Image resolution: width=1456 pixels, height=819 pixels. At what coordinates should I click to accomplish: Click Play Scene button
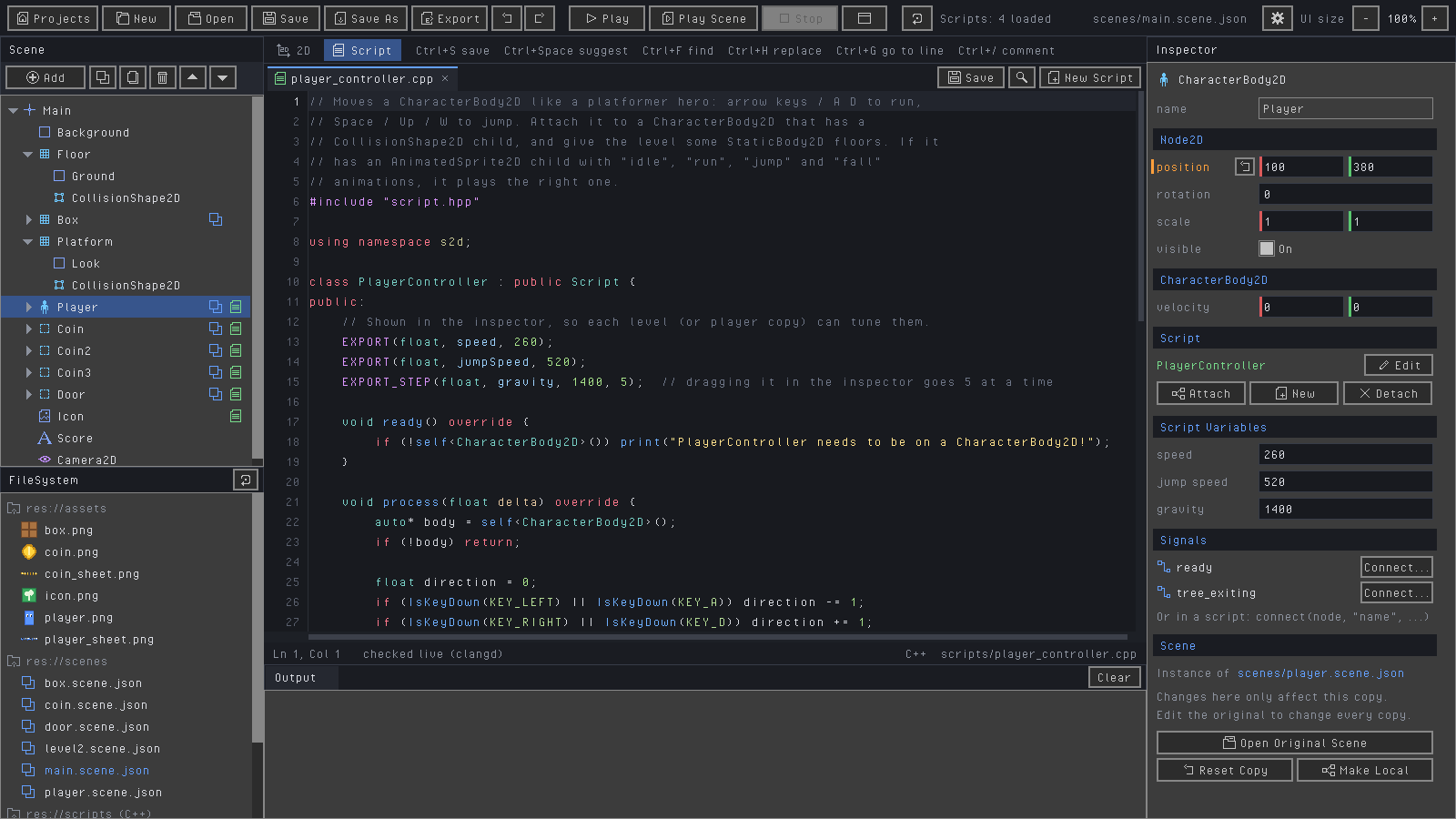point(703,18)
